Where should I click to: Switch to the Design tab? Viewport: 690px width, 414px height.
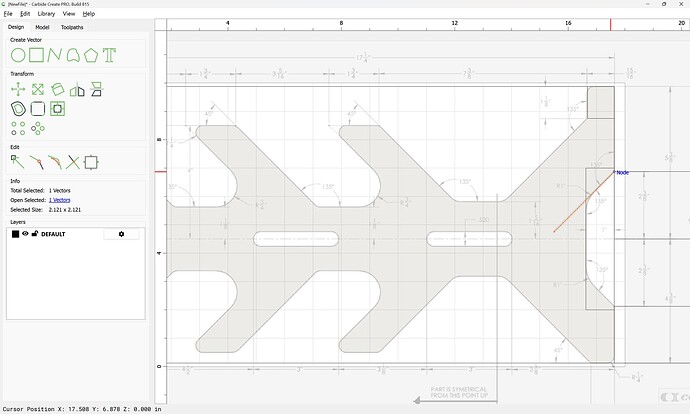click(16, 27)
